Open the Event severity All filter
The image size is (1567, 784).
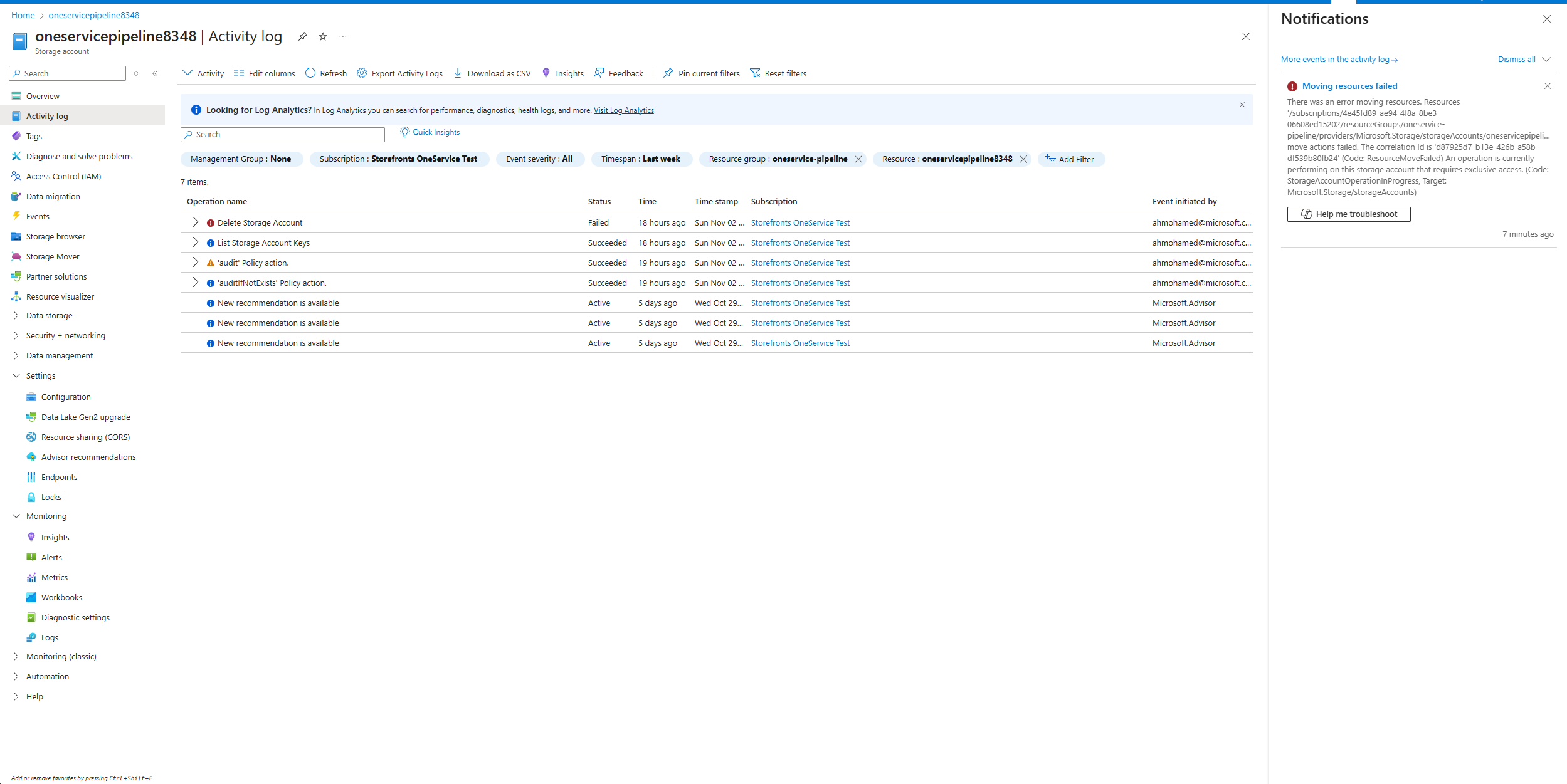point(540,159)
